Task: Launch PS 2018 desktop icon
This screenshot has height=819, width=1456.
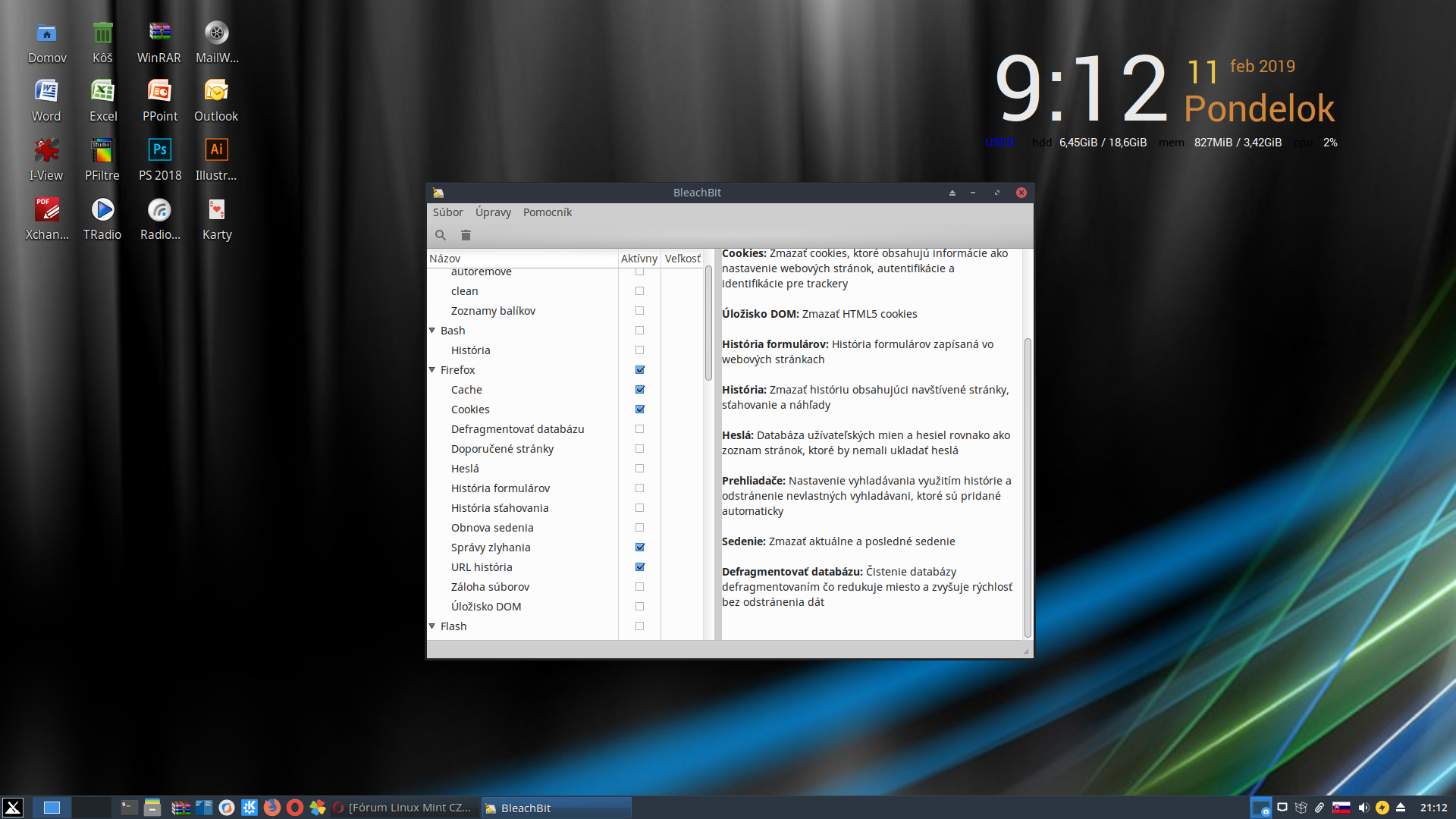Action: tap(160, 161)
